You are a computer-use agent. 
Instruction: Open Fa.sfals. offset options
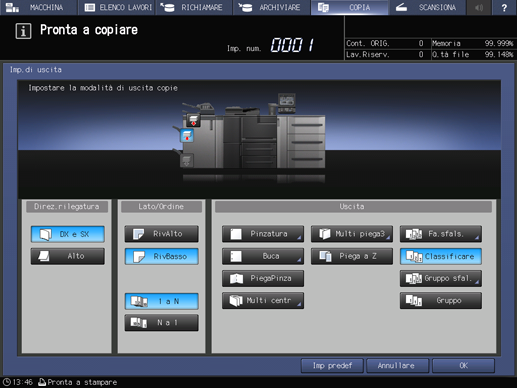(x=441, y=234)
